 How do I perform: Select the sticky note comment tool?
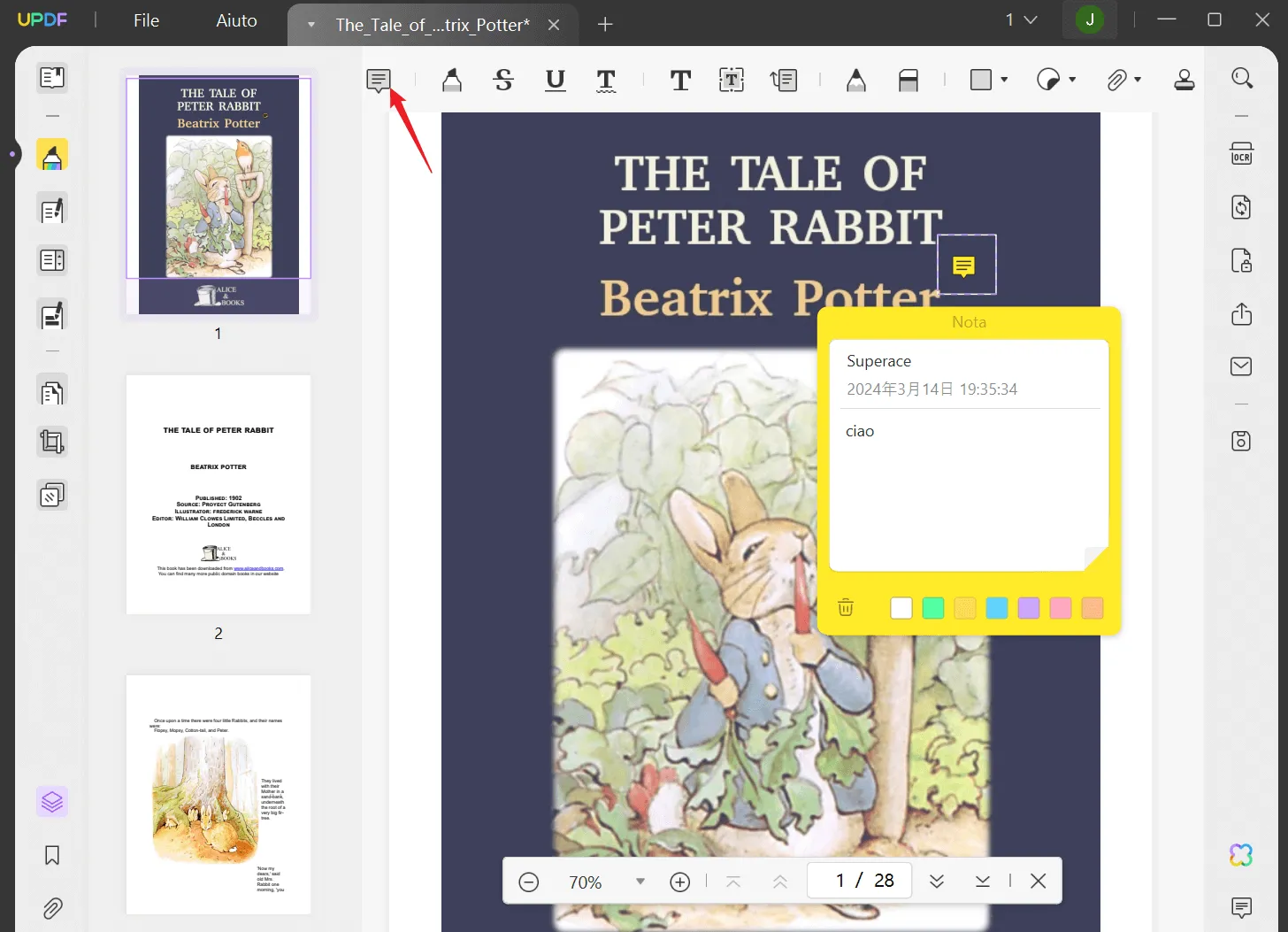[379, 81]
